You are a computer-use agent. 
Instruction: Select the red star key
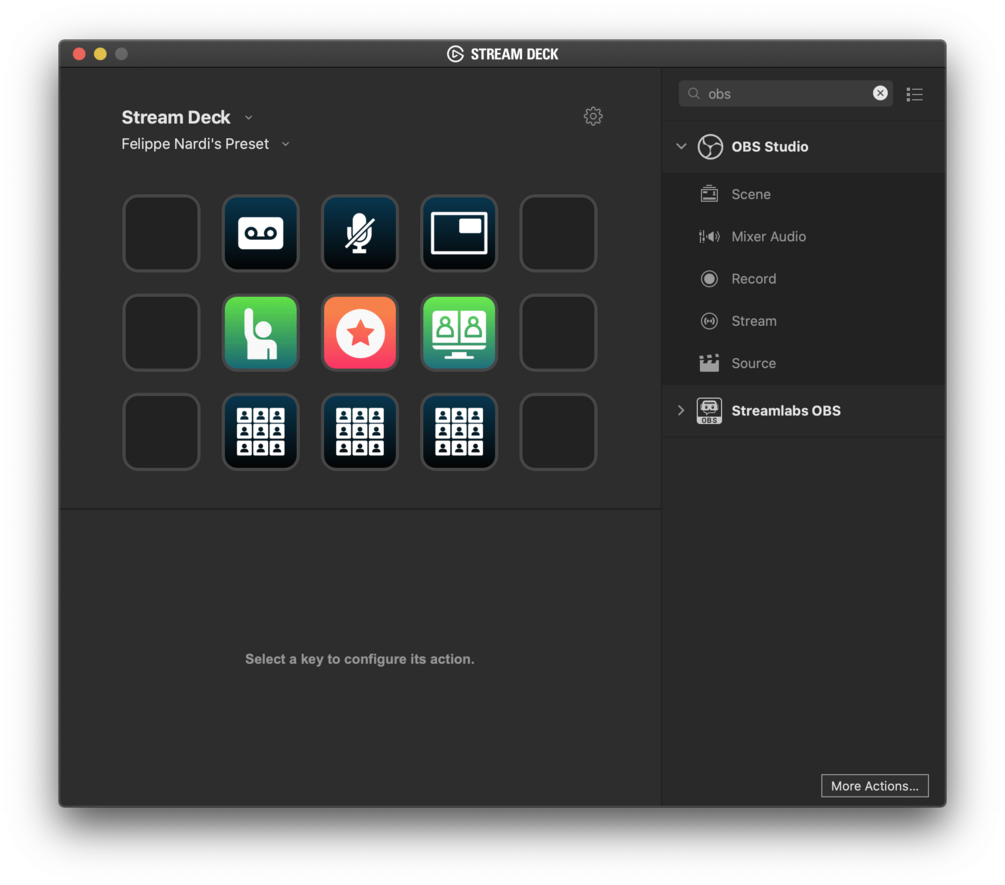(360, 333)
